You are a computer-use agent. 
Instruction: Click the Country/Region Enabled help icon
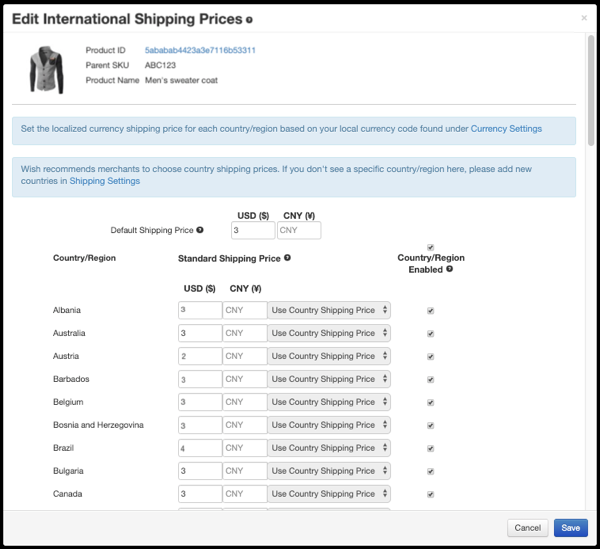coord(449,269)
